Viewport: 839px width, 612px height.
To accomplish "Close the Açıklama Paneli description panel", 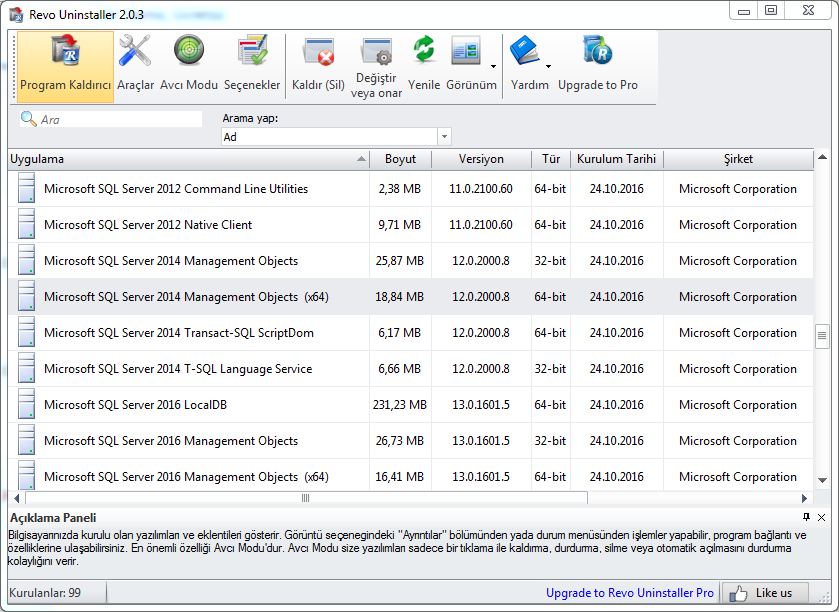I will point(821,517).
